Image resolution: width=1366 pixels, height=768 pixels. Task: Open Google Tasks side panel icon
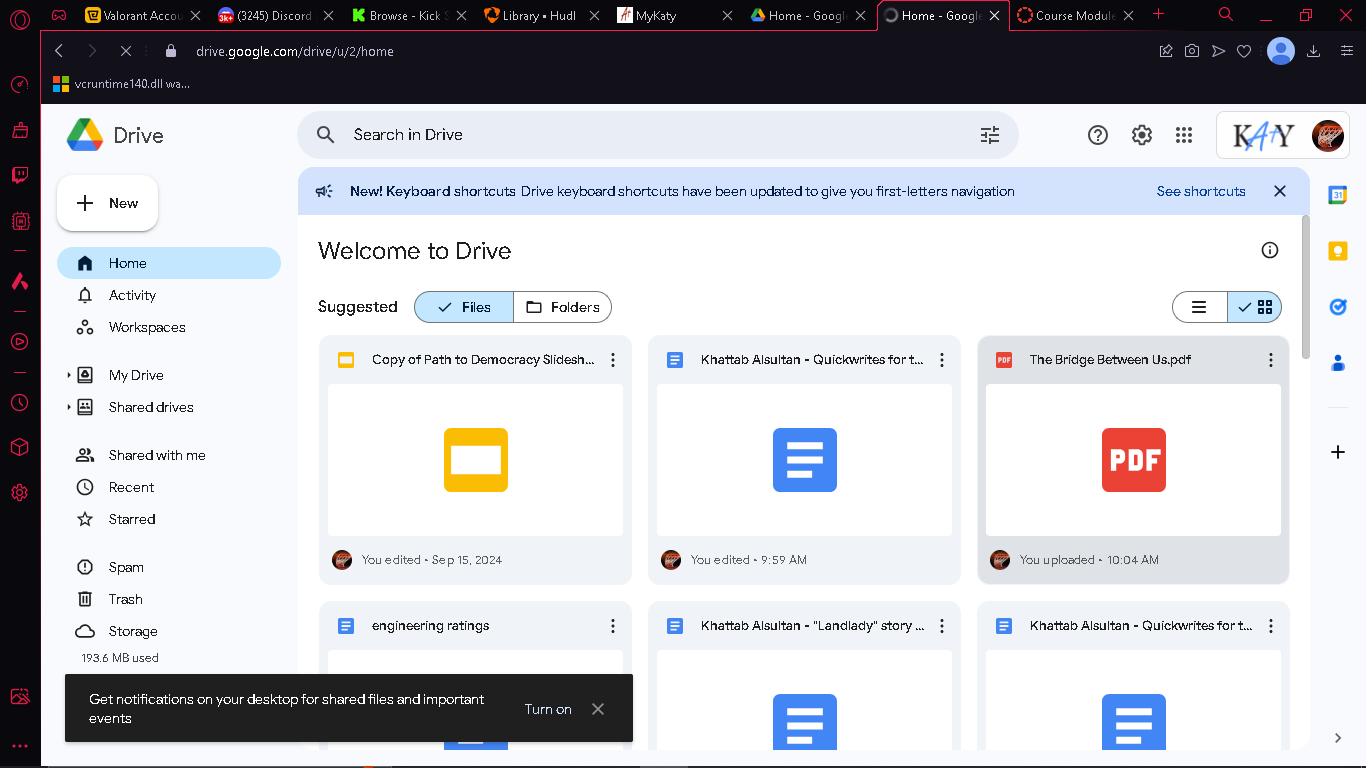1337,307
